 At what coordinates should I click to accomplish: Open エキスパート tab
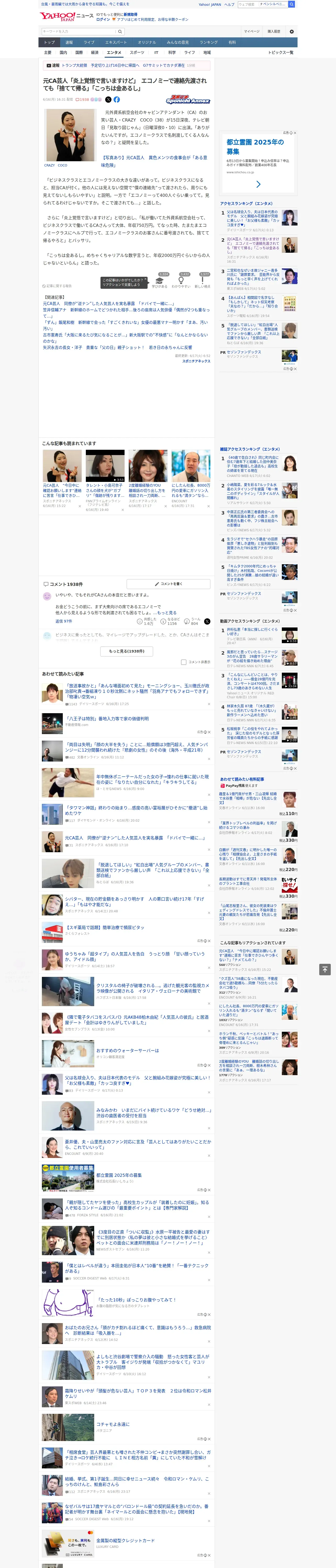[x=116, y=43]
